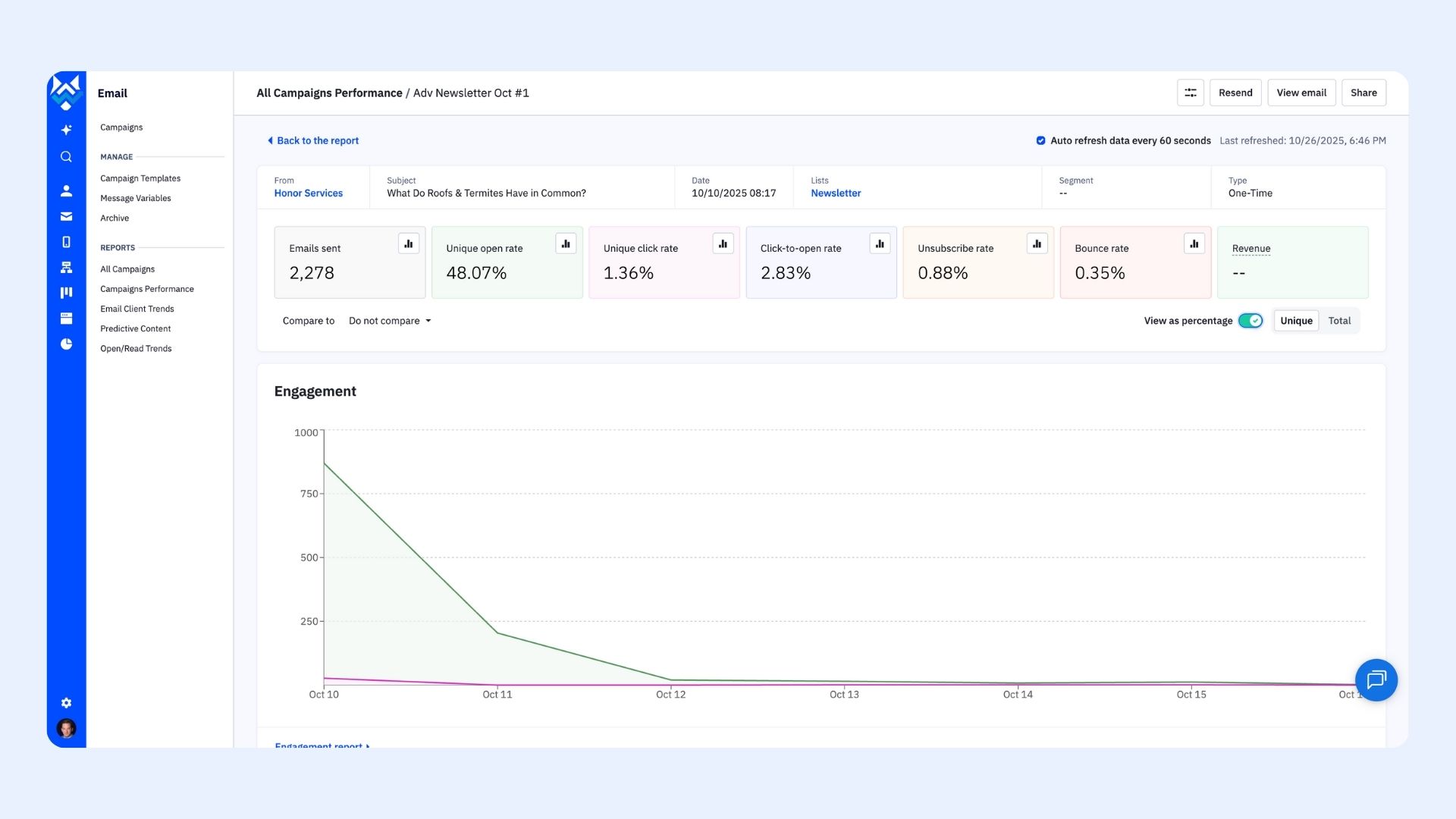The image size is (1456, 819).
Task: Open the Automations flowchart icon
Action: [66, 268]
